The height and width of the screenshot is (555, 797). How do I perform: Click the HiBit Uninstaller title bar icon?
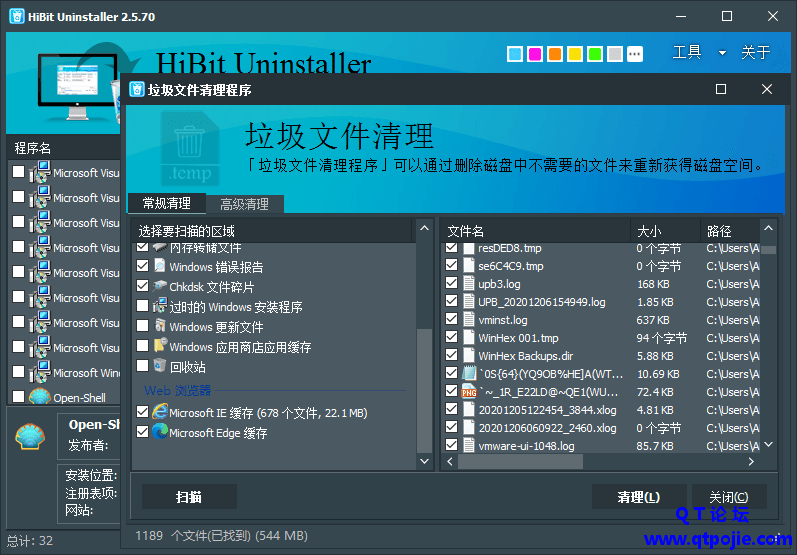tap(17, 16)
